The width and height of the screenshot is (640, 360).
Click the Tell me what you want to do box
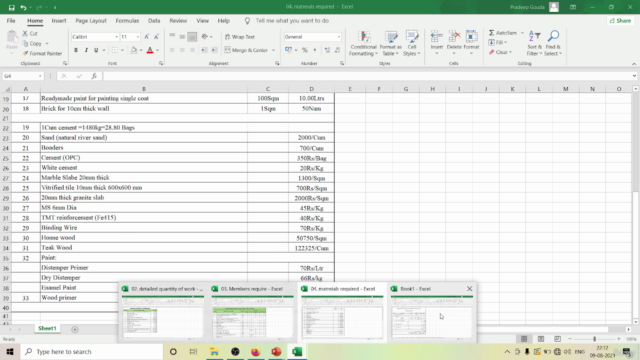(x=292, y=21)
